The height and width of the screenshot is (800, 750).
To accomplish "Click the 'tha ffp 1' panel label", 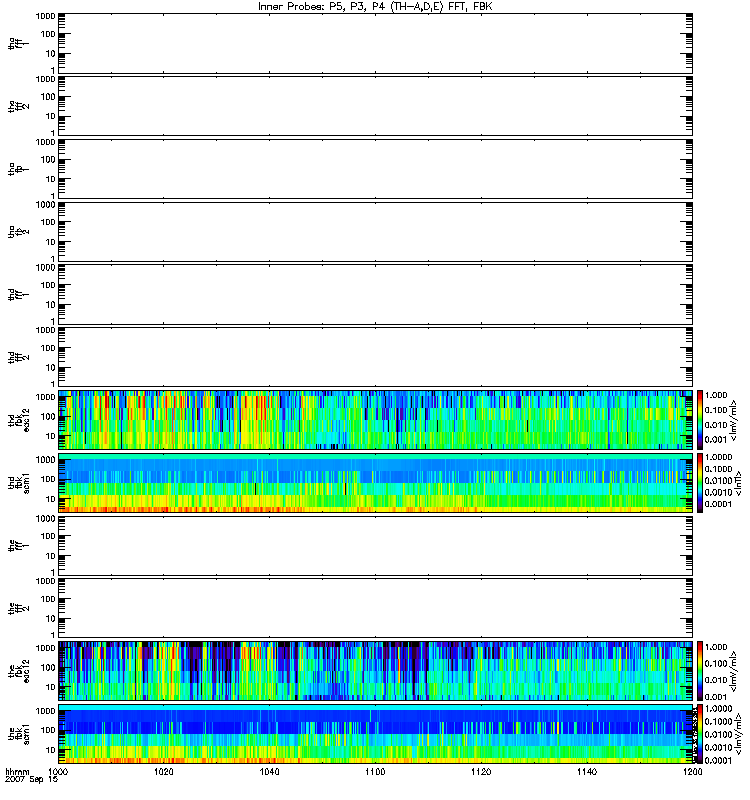I will (18, 169).
